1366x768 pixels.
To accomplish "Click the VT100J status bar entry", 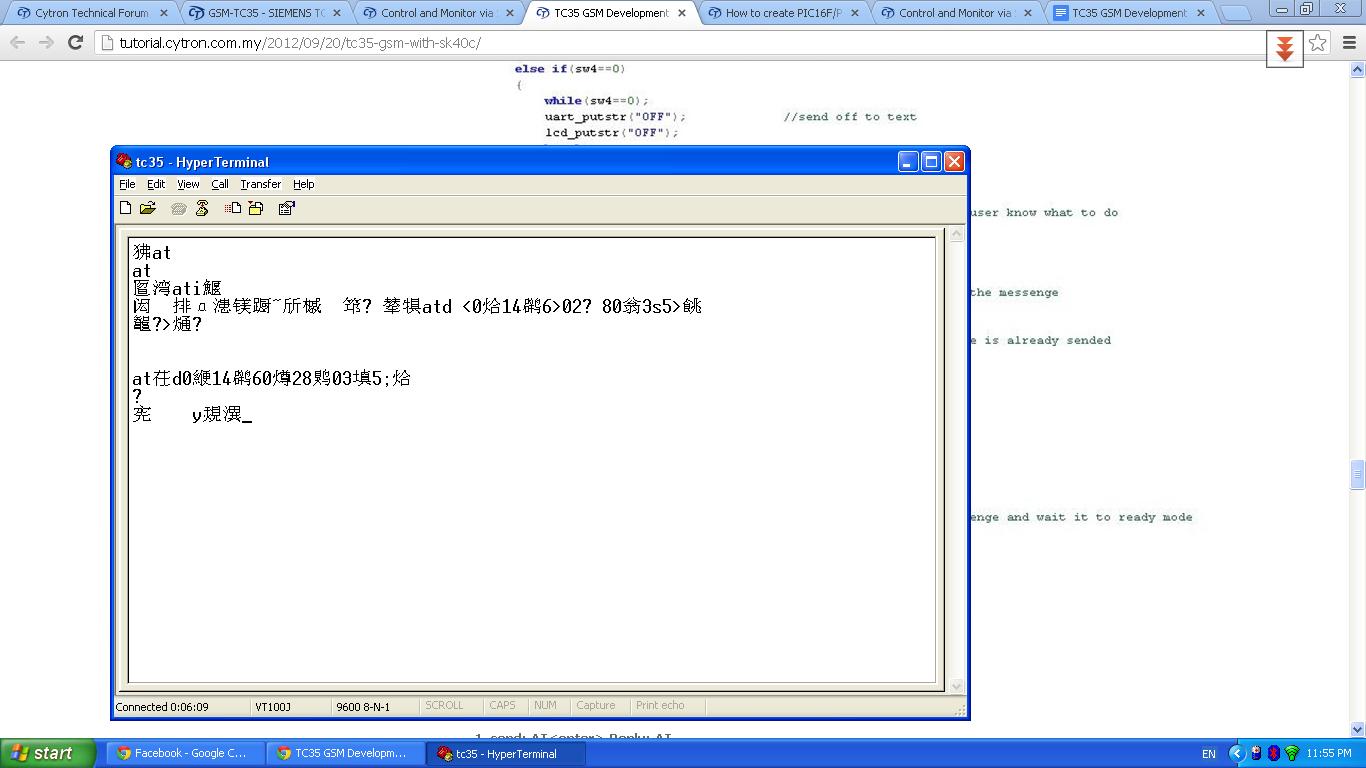I will coord(273,706).
